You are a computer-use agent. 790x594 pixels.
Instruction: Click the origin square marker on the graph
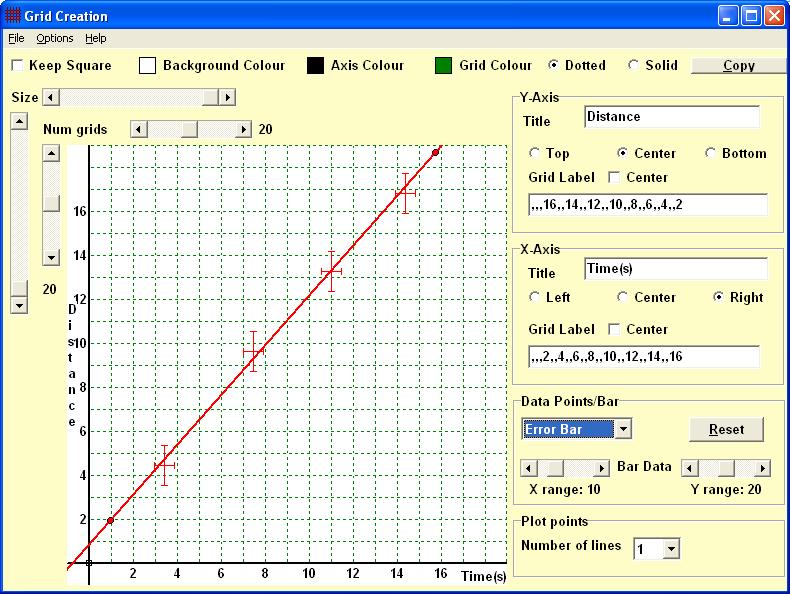coord(89,563)
